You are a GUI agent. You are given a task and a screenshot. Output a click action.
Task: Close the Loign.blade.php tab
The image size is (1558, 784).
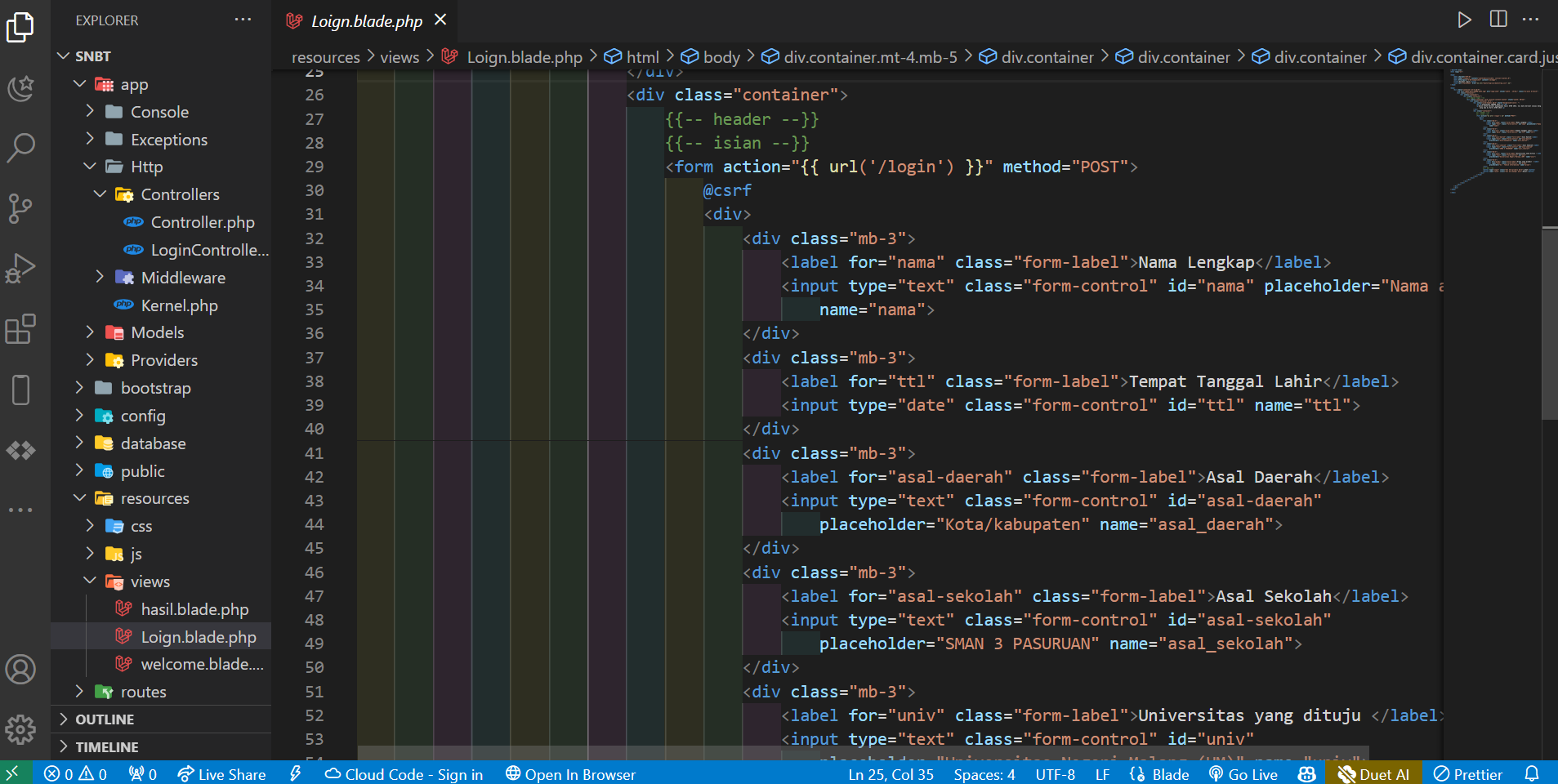coord(440,20)
